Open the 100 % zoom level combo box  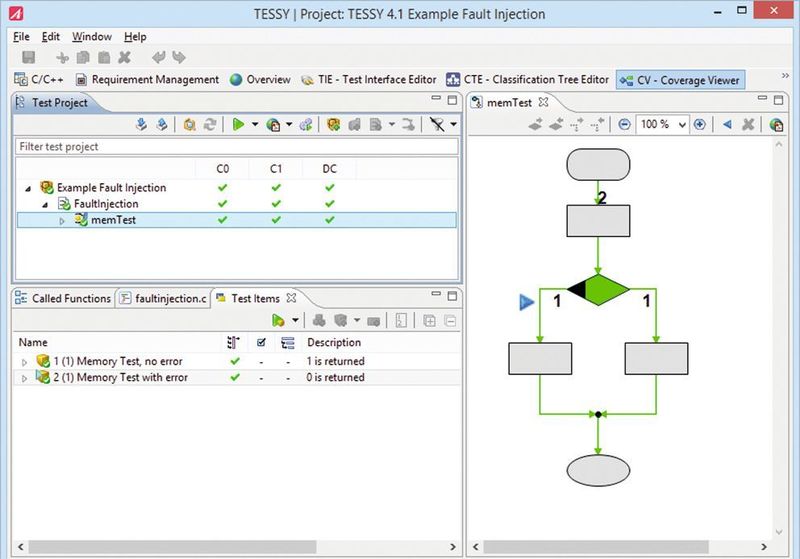pos(662,124)
